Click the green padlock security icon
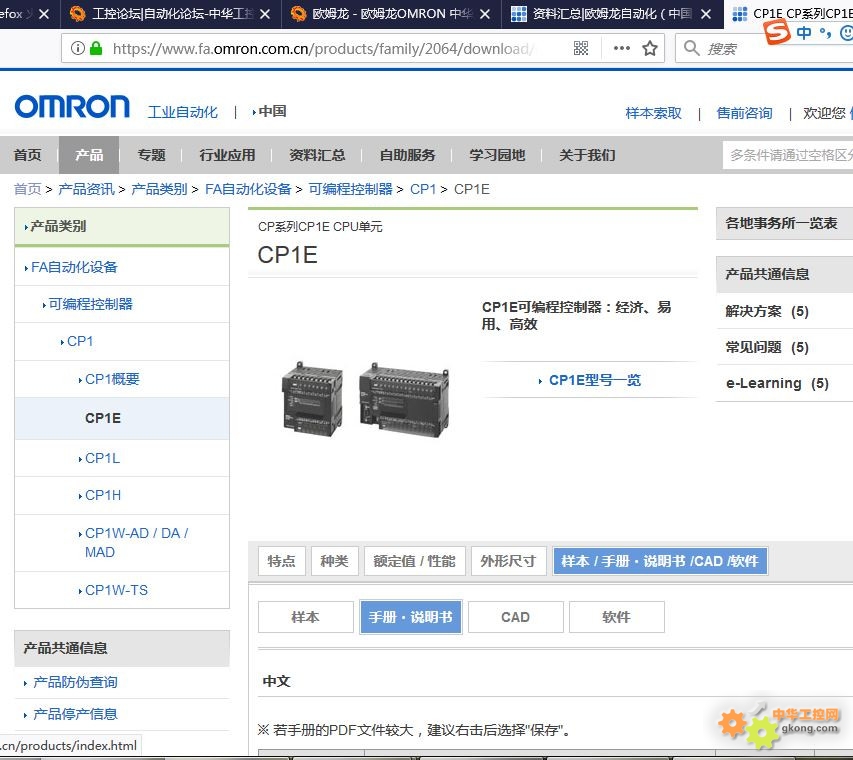 (96, 48)
